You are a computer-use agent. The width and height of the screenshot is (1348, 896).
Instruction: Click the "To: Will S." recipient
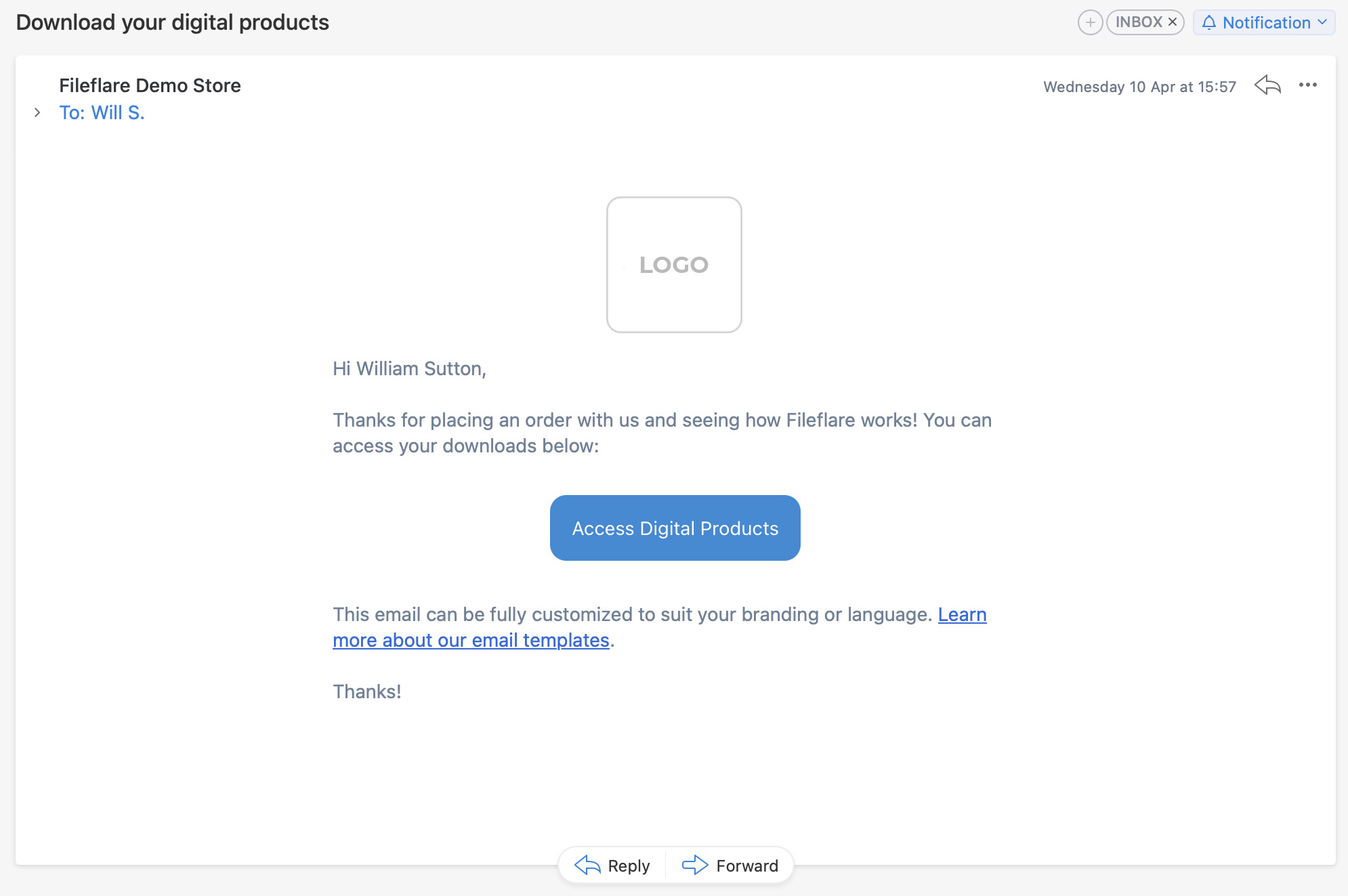click(x=102, y=112)
